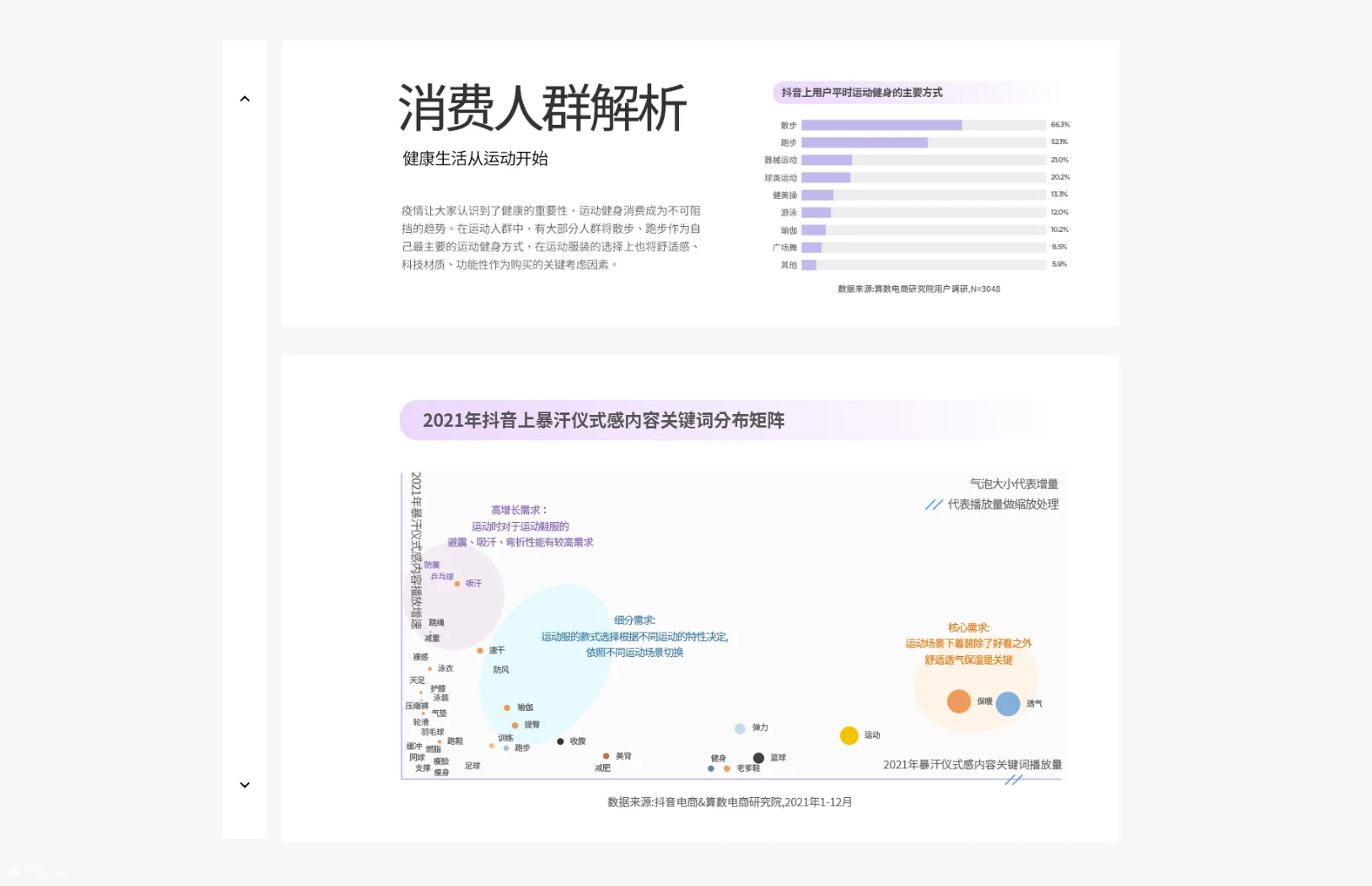Image resolution: width=1372 pixels, height=886 pixels.
Task: Click the 66.3% value
Action: coord(1059,124)
